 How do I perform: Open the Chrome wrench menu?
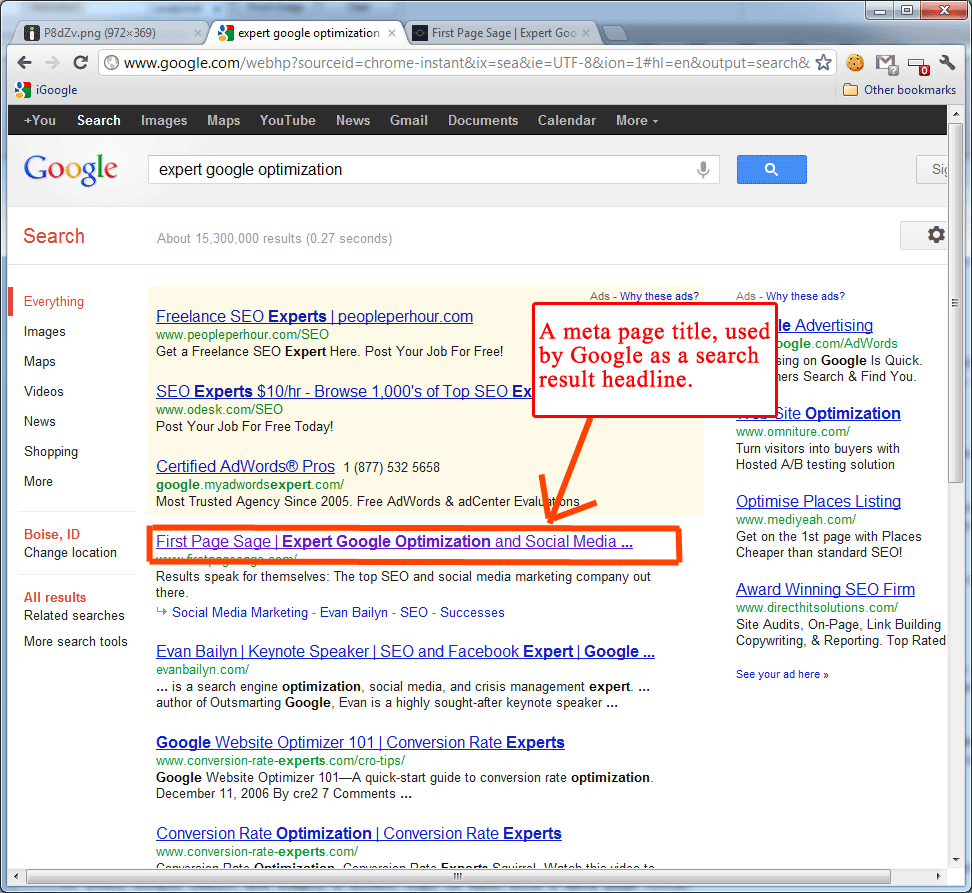(x=947, y=63)
